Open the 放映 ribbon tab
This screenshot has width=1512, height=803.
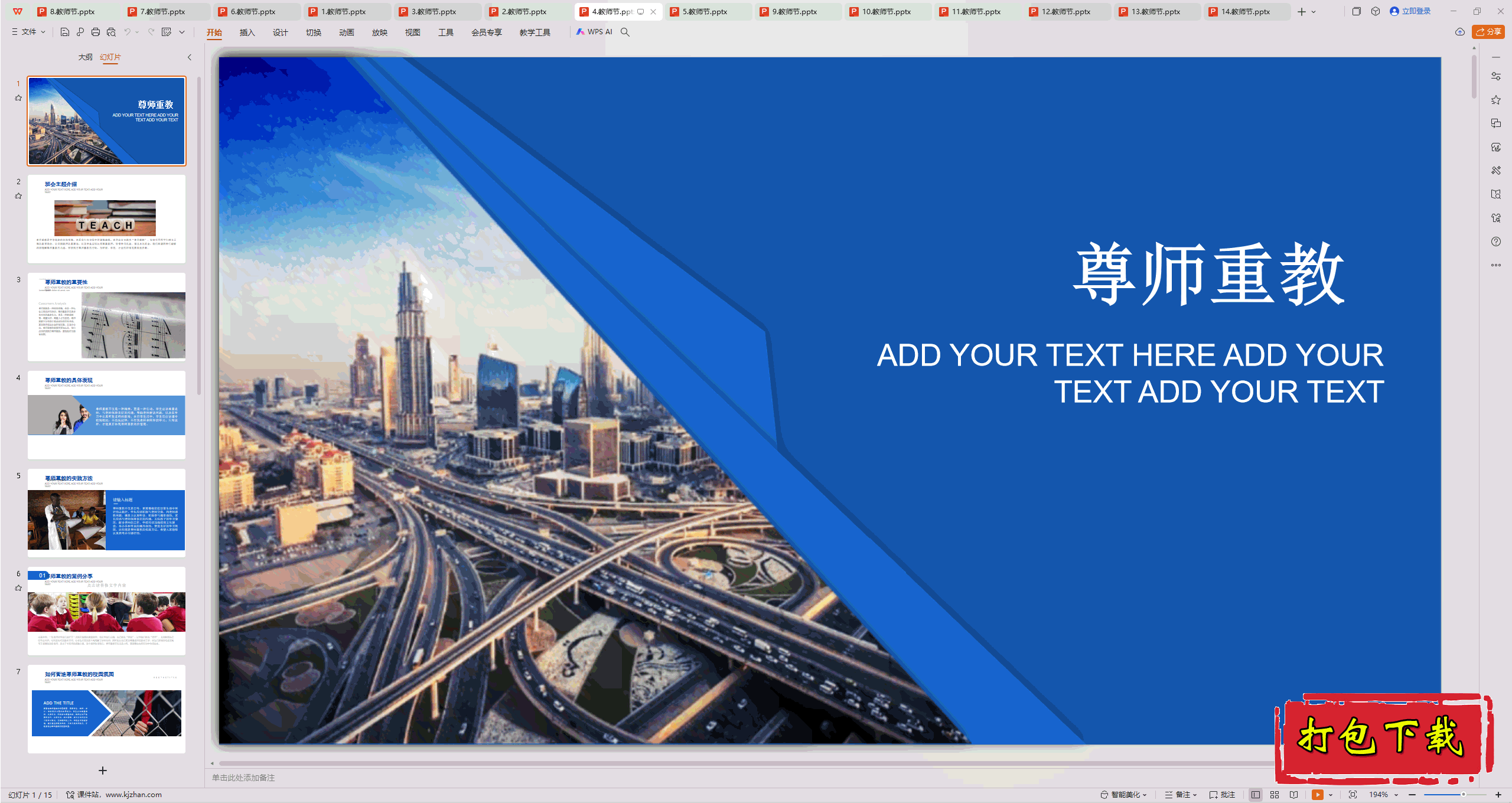pyautogui.click(x=380, y=32)
